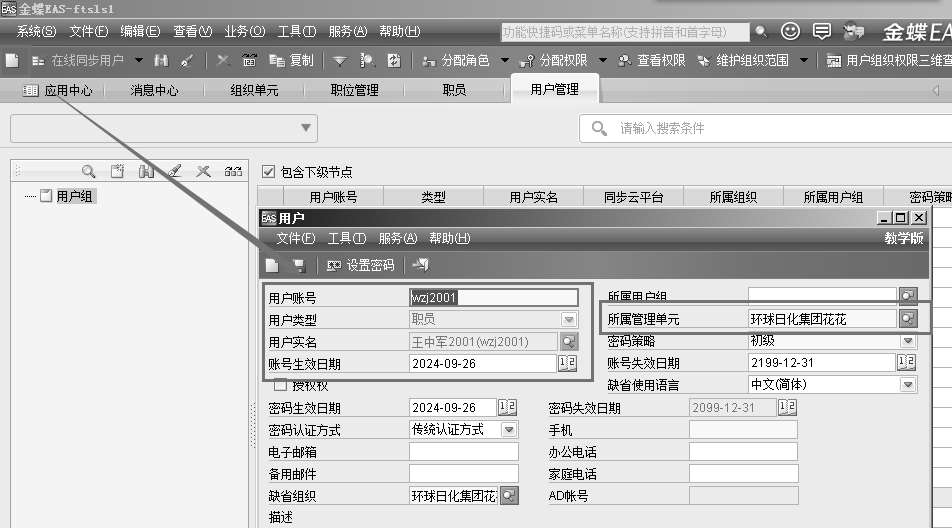This screenshot has width=952, height=528.
Task: Click inside the 功能快捷码或菜单名称 search box
Action: 624,32
